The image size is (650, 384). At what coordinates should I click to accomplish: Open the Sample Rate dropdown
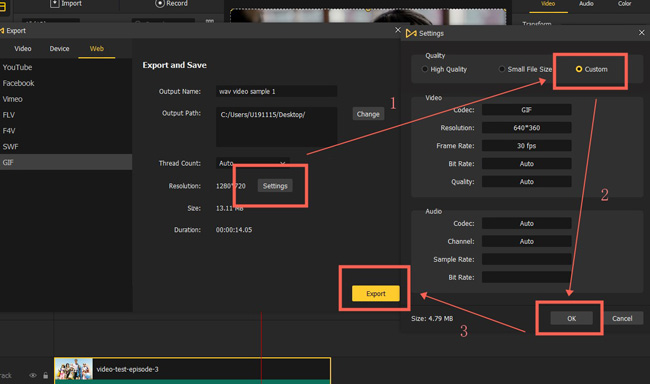click(x=526, y=259)
